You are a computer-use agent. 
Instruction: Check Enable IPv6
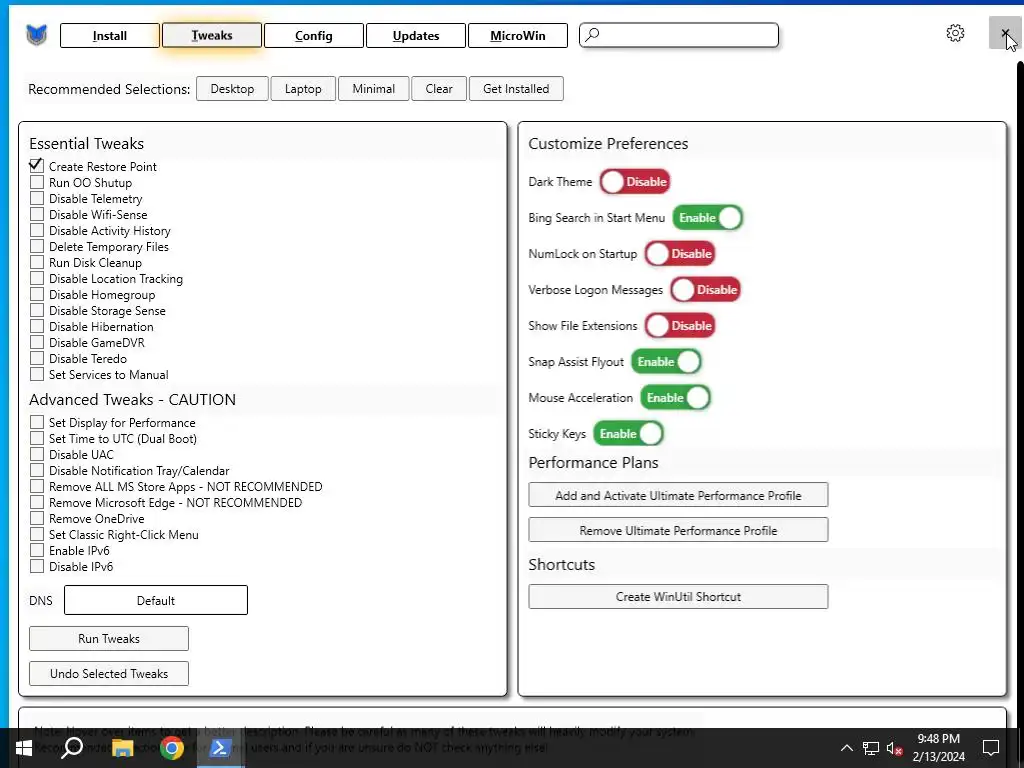click(37, 550)
